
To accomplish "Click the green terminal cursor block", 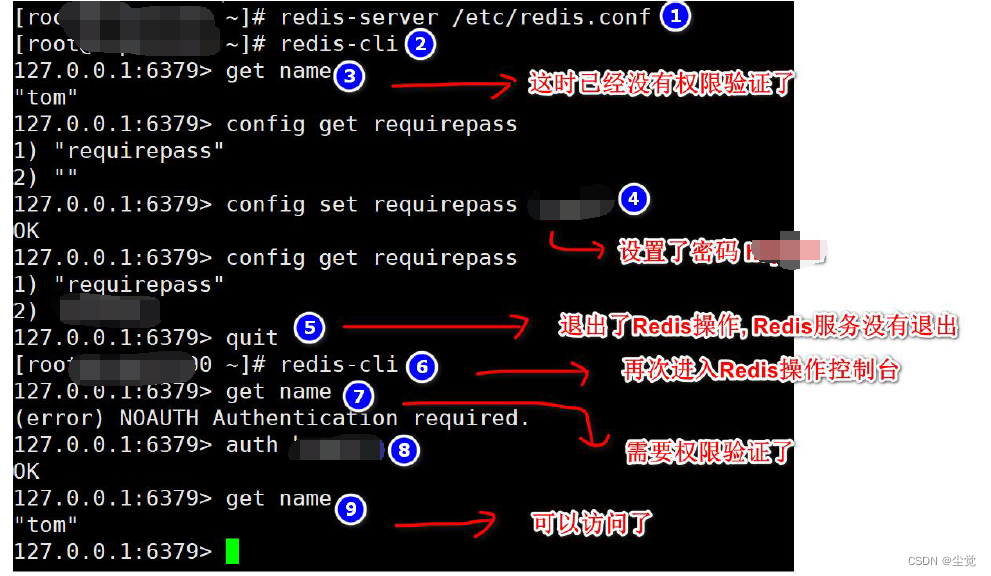I will (233, 551).
